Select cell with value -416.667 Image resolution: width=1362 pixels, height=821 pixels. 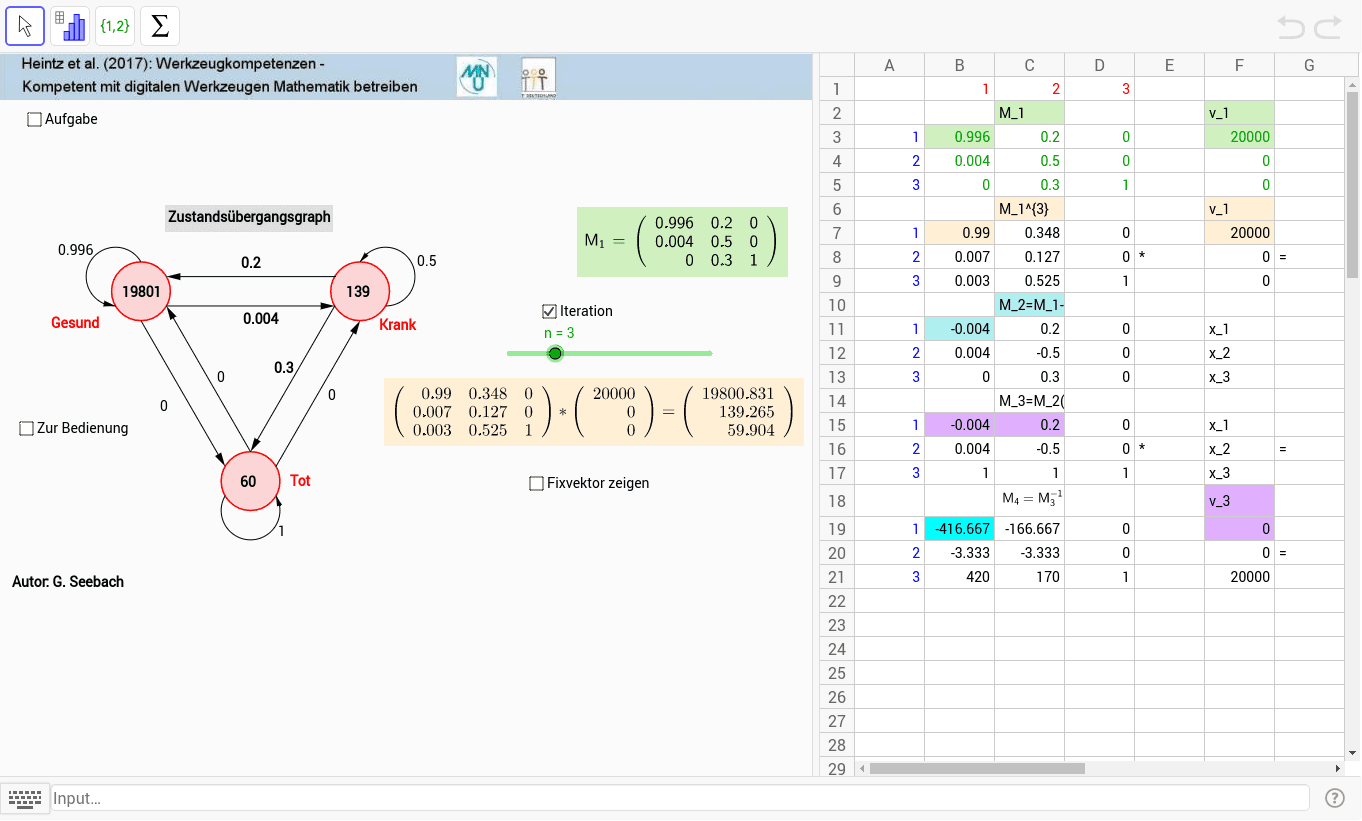coord(959,529)
